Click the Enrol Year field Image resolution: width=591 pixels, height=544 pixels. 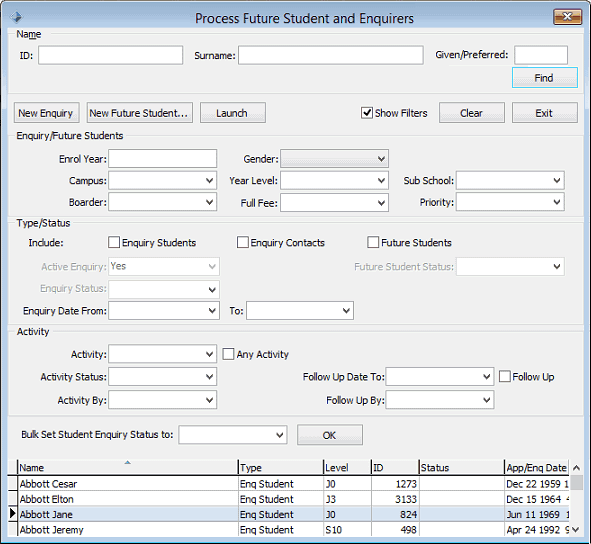tap(162, 159)
